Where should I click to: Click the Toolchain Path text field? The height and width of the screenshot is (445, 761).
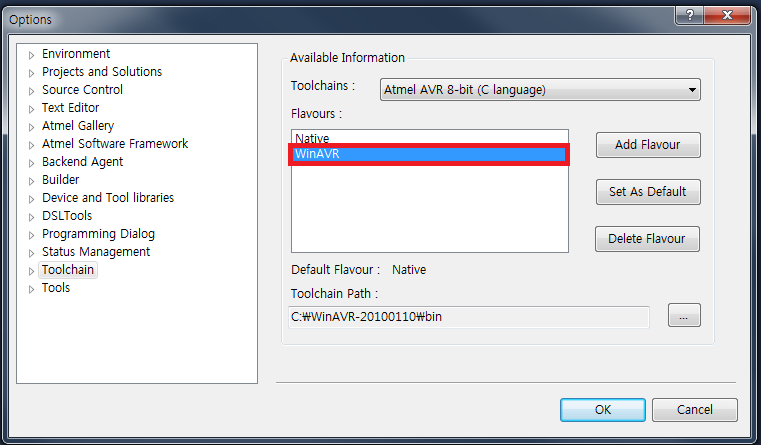[x=469, y=317]
